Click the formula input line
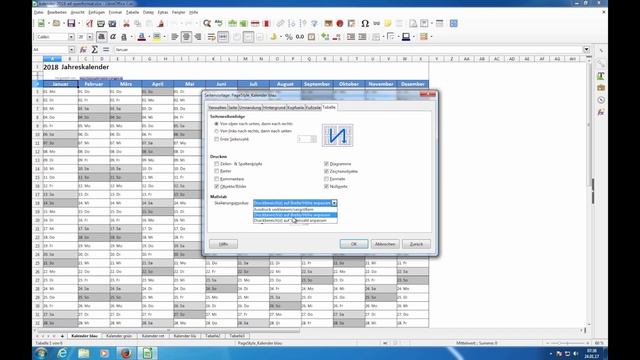 [x=348, y=49]
